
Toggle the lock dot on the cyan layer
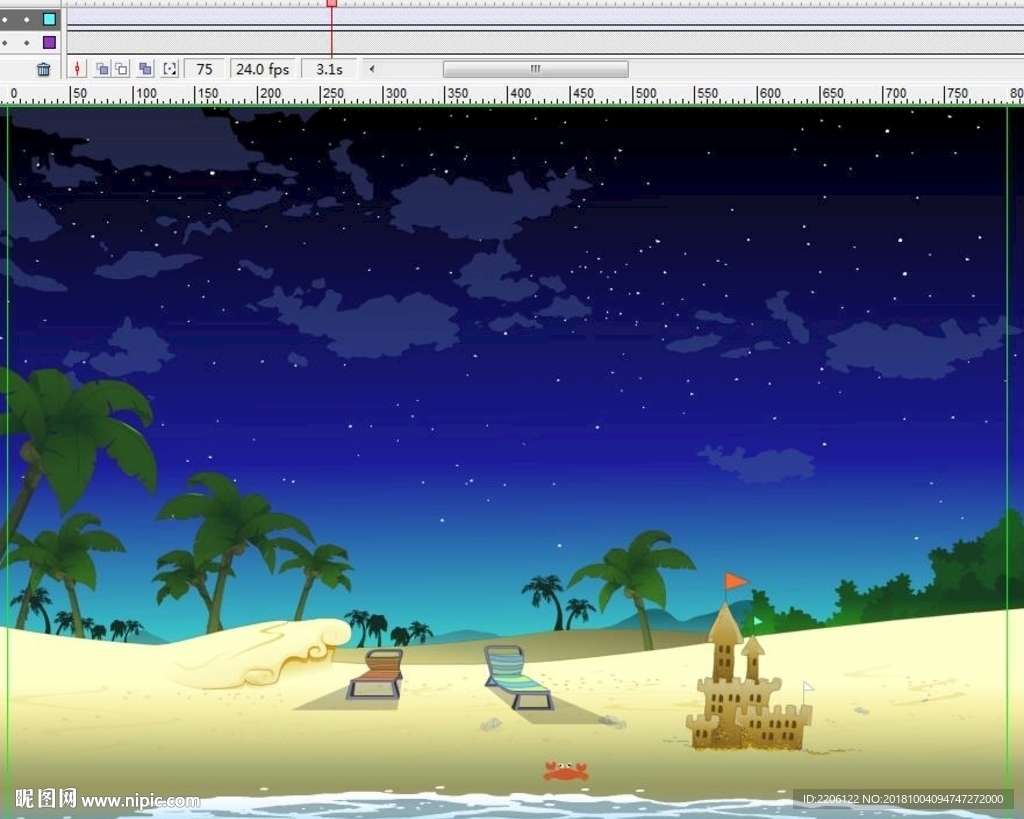[x=26, y=20]
